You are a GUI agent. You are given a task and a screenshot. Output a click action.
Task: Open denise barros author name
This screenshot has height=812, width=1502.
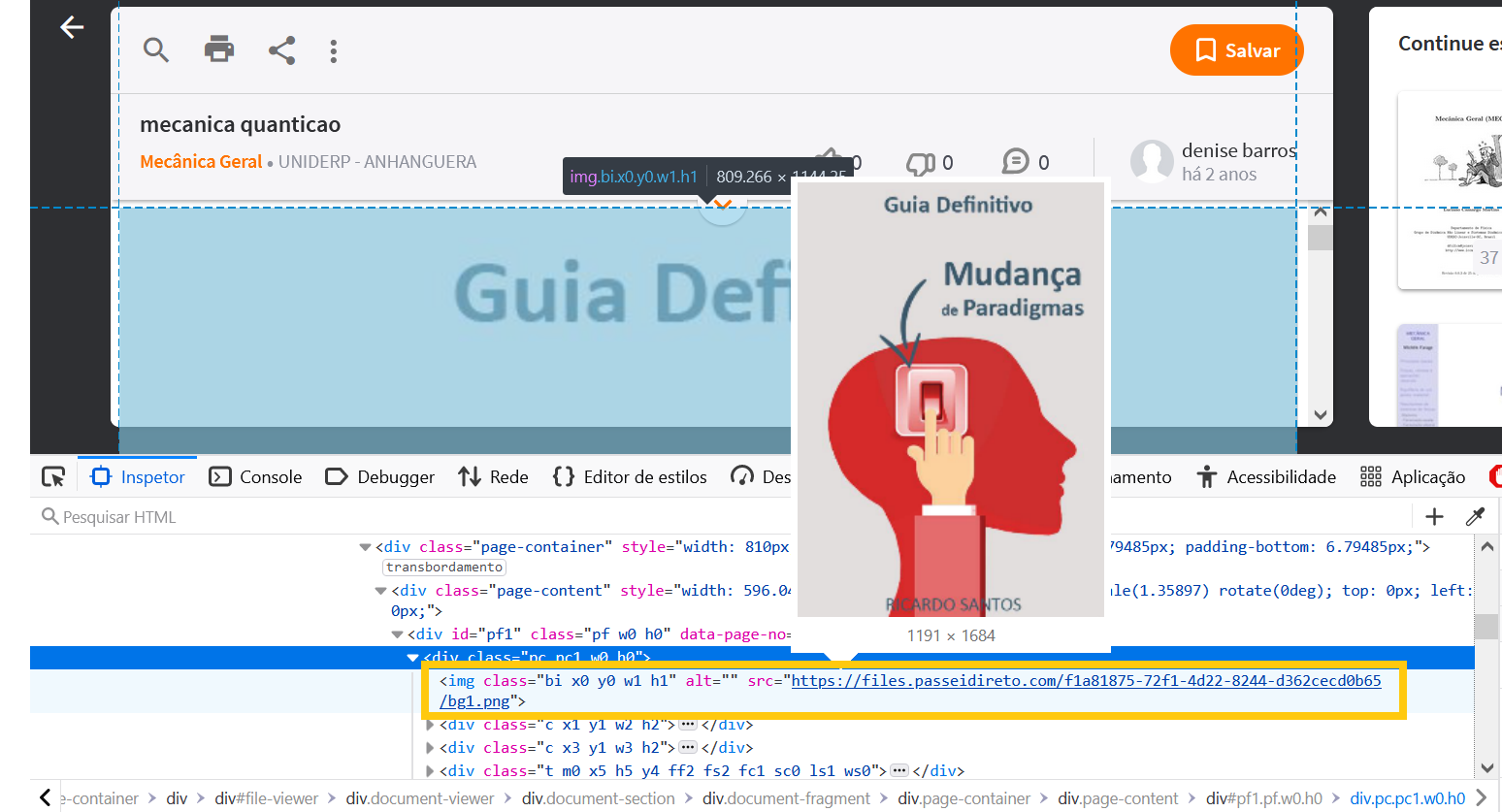click(x=1239, y=150)
